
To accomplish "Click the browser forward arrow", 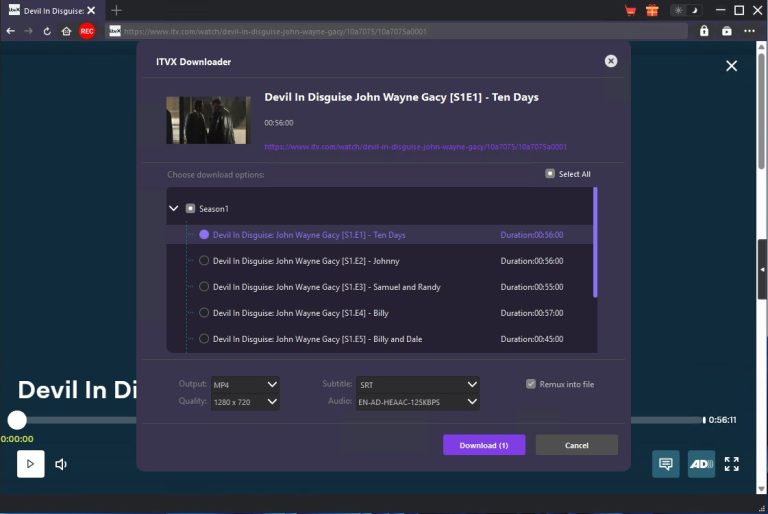I will tap(28, 31).
